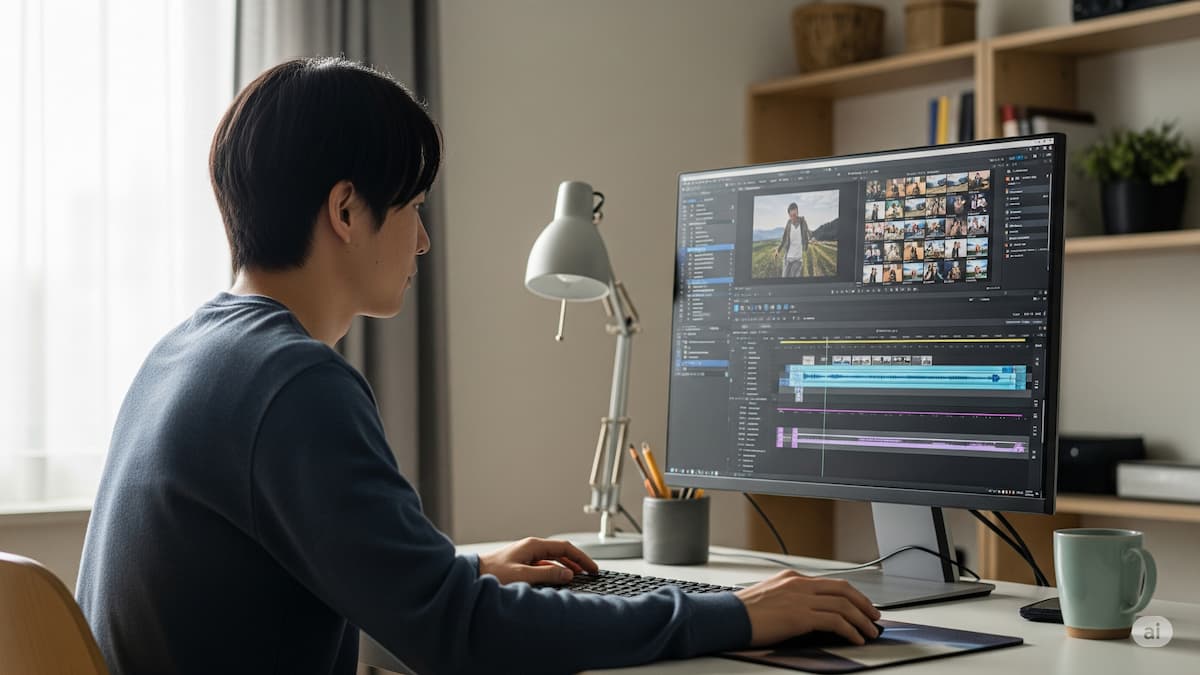
Task: Open the top-left thumbnail in the media grid
Action: click(x=874, y=190)
